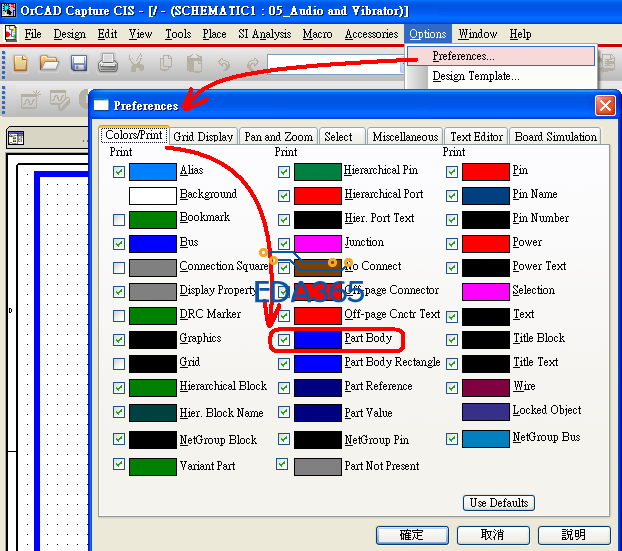This screenshot has width=622, height=551.
Task: Click the Wire color swatch
Action: 486,388
